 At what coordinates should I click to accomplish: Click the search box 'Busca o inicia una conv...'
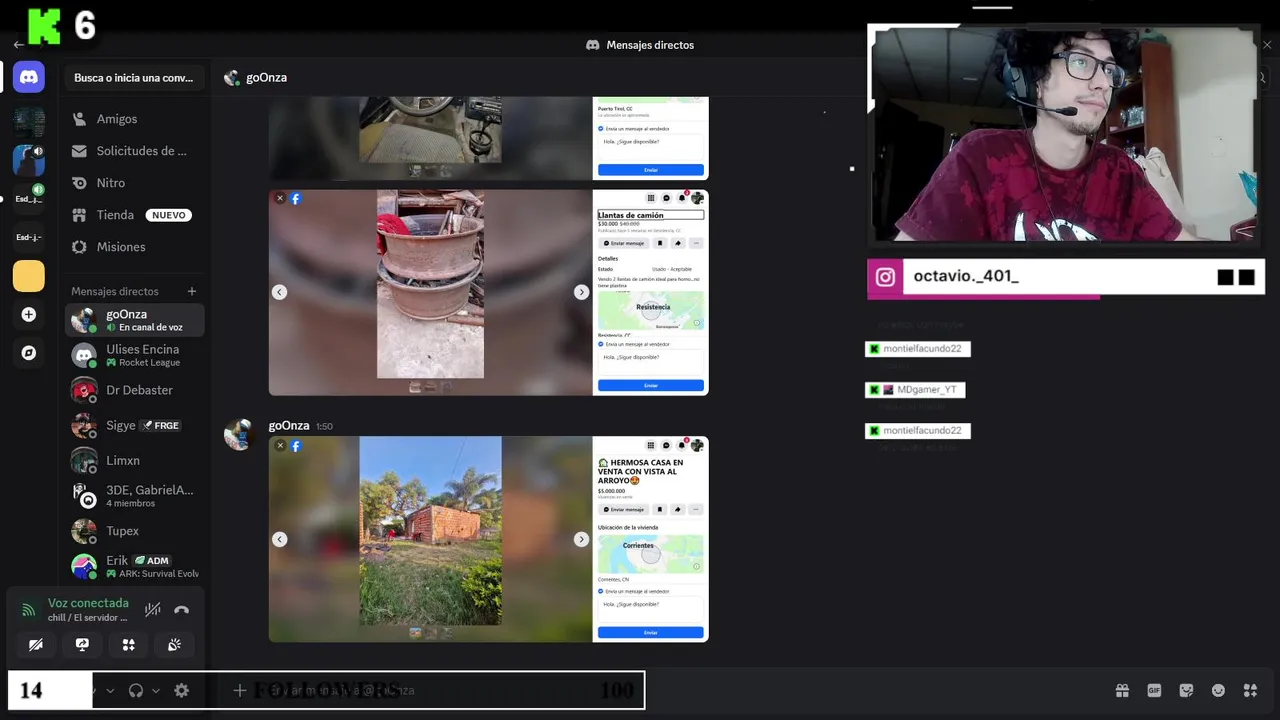pos(135,78)
